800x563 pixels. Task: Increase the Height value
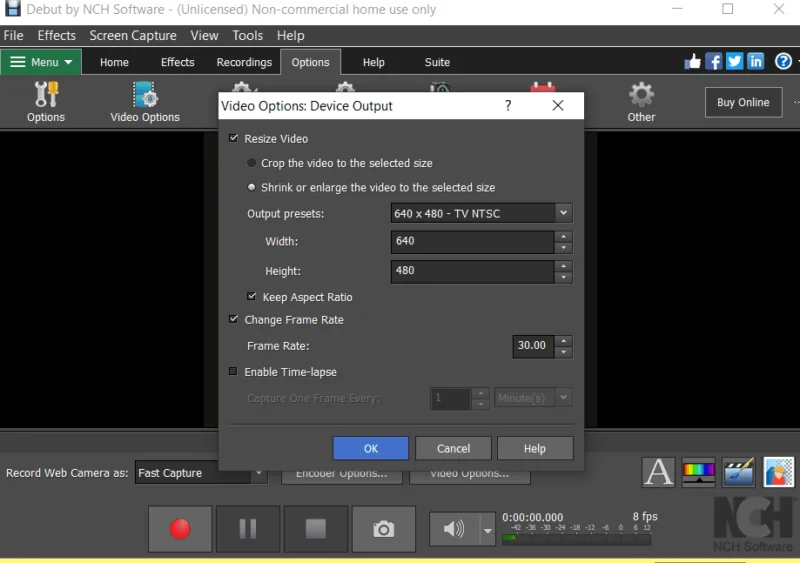click(563, 266)
